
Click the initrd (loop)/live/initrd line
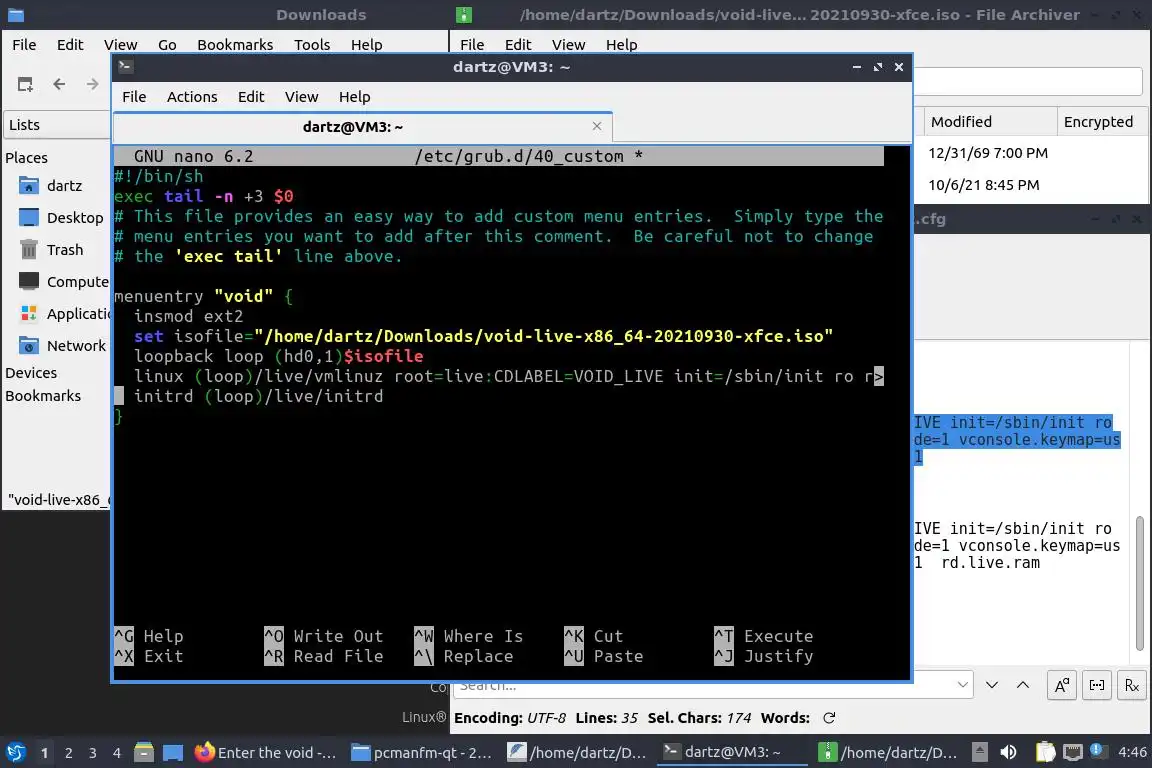pyautogui.click(x=259, y=396)
